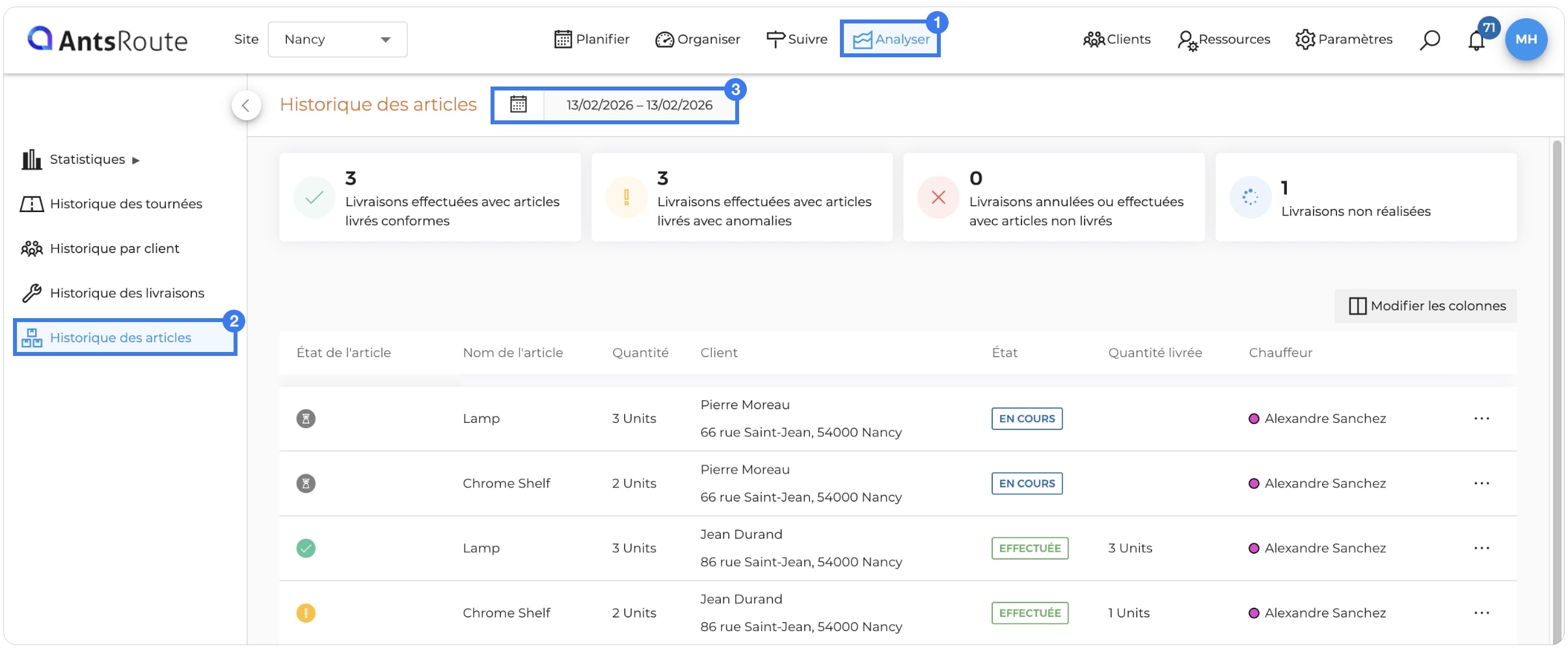
Task: Select the livrés avec anomalies summary card
Action: pos(742,197)
